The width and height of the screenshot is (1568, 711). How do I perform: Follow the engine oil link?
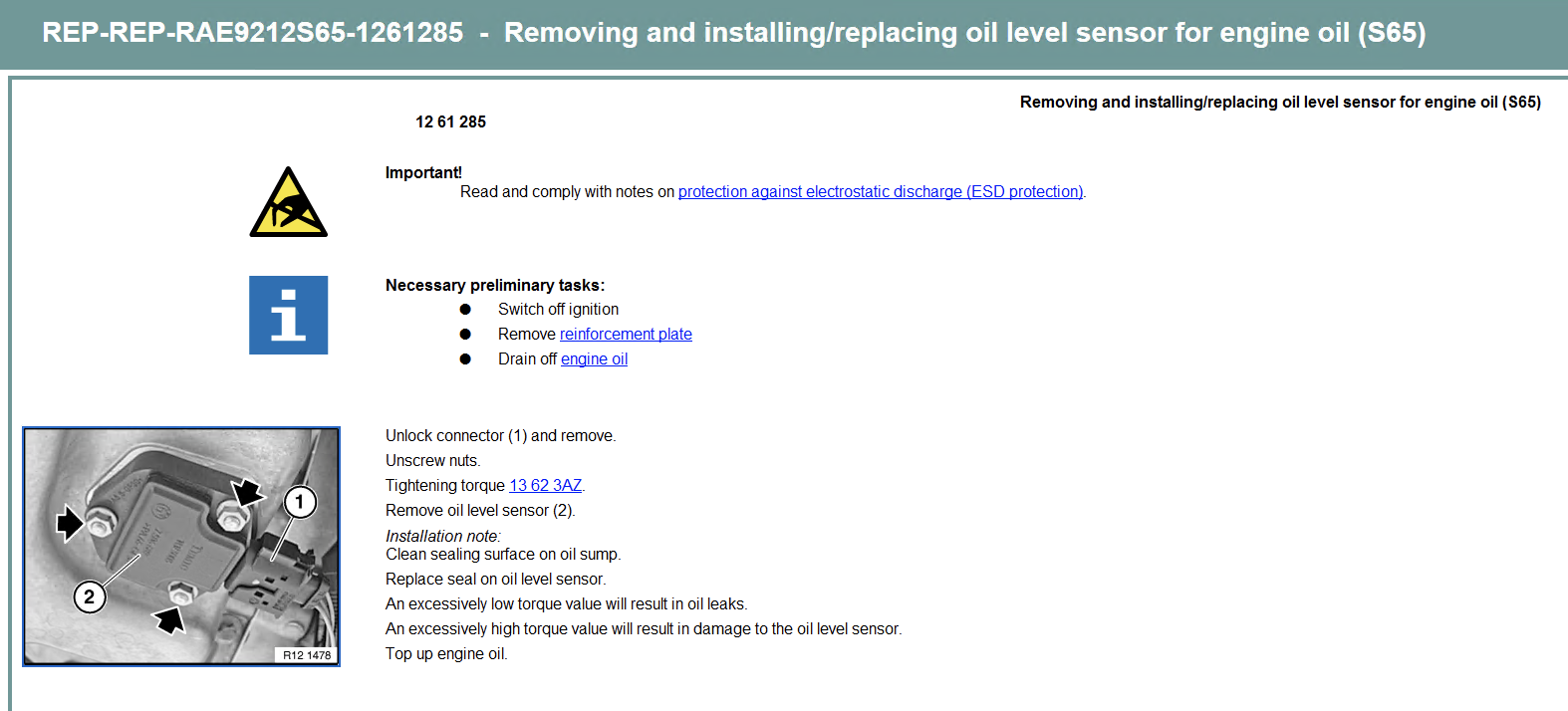pyautogui.click(x=594, y=358)
